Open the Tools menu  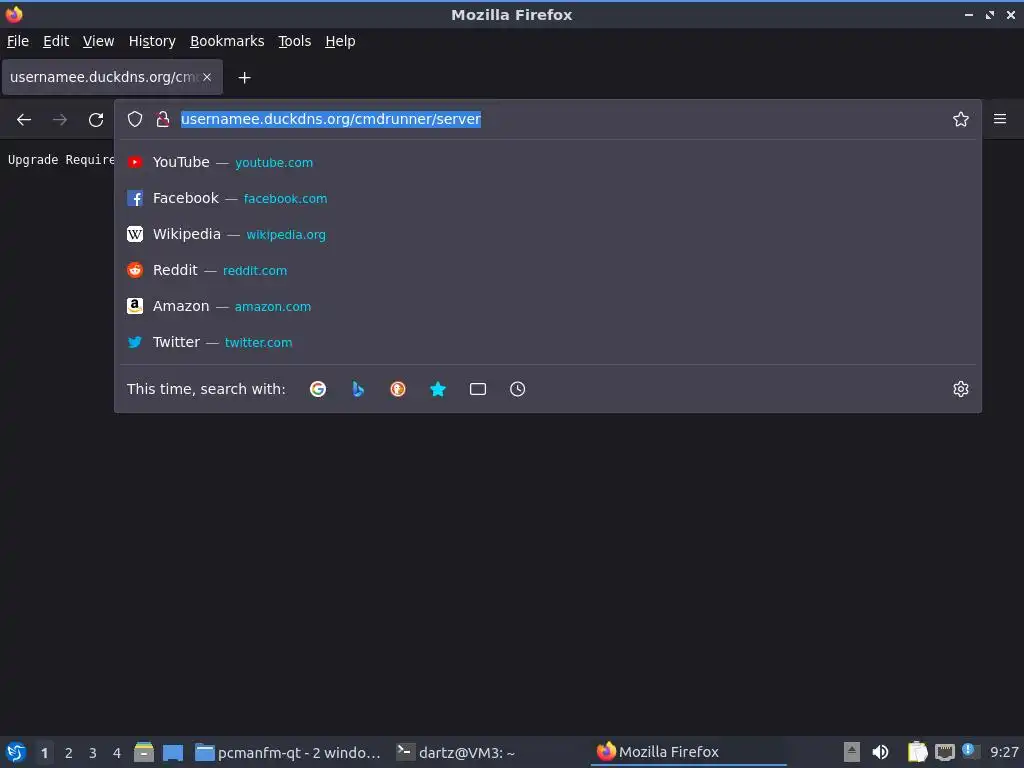click(295, 41)
